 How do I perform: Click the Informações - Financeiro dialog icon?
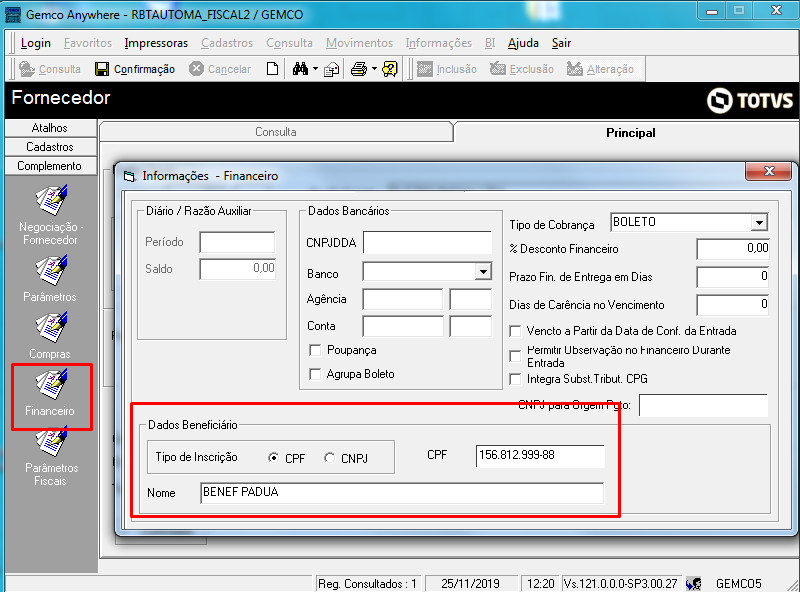tap(130, 177)
